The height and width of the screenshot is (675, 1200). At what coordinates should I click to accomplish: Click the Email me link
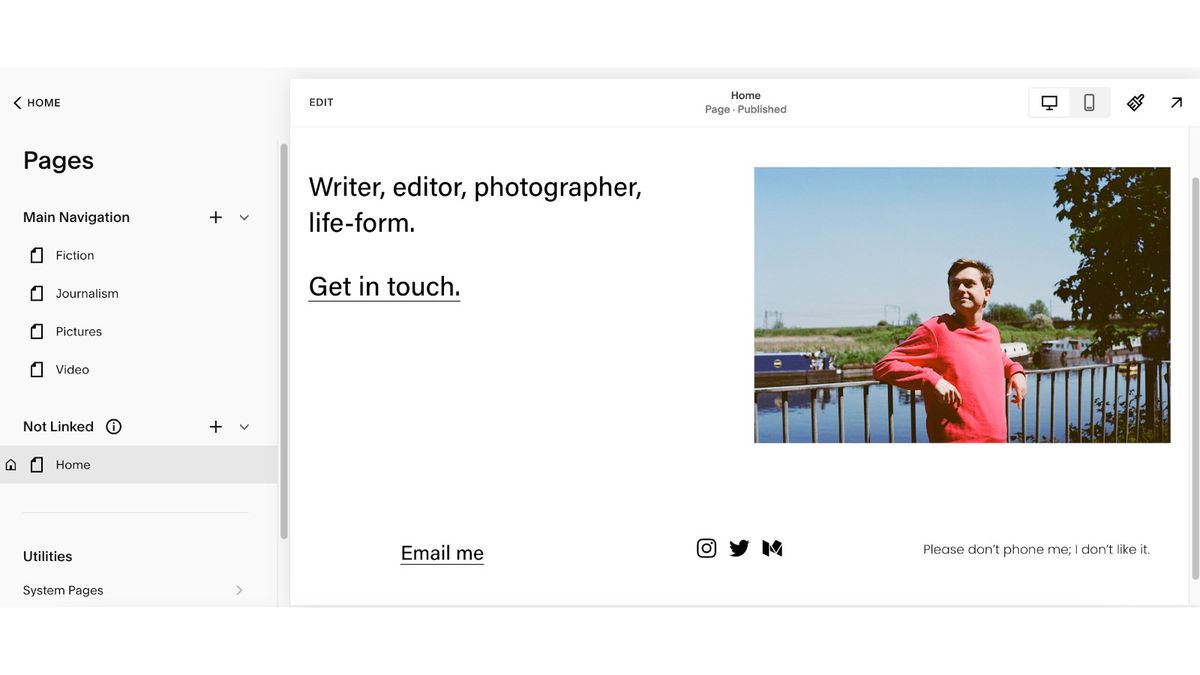pyautogui.click(x=442, y=552)
